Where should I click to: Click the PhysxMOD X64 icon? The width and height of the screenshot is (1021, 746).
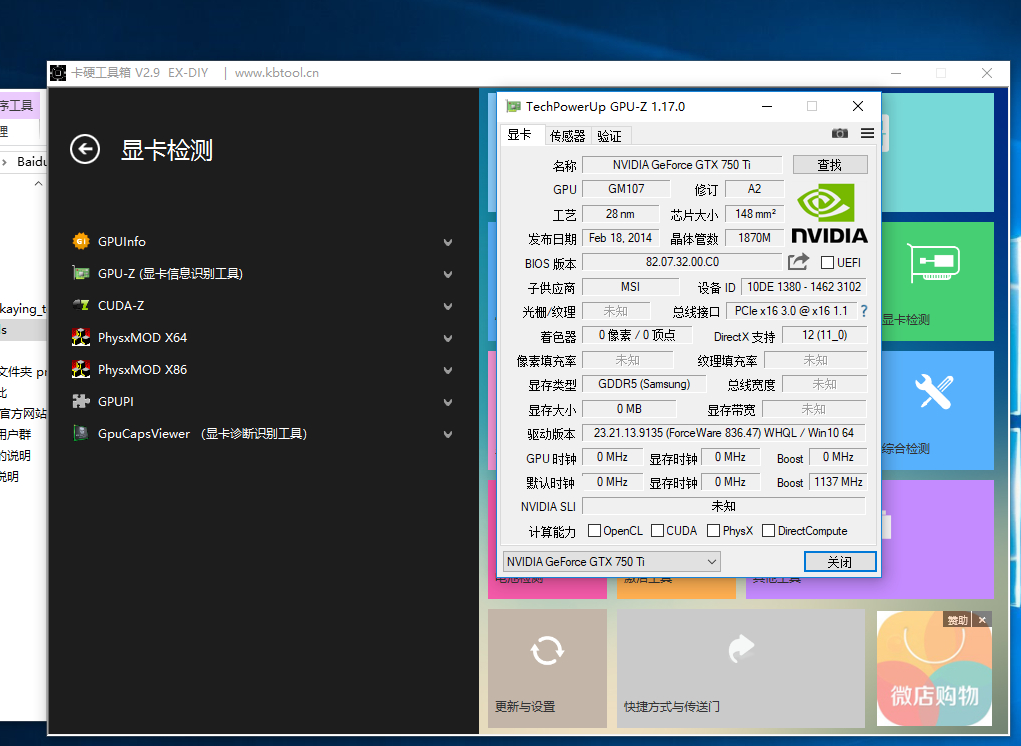tap(81, 337)
